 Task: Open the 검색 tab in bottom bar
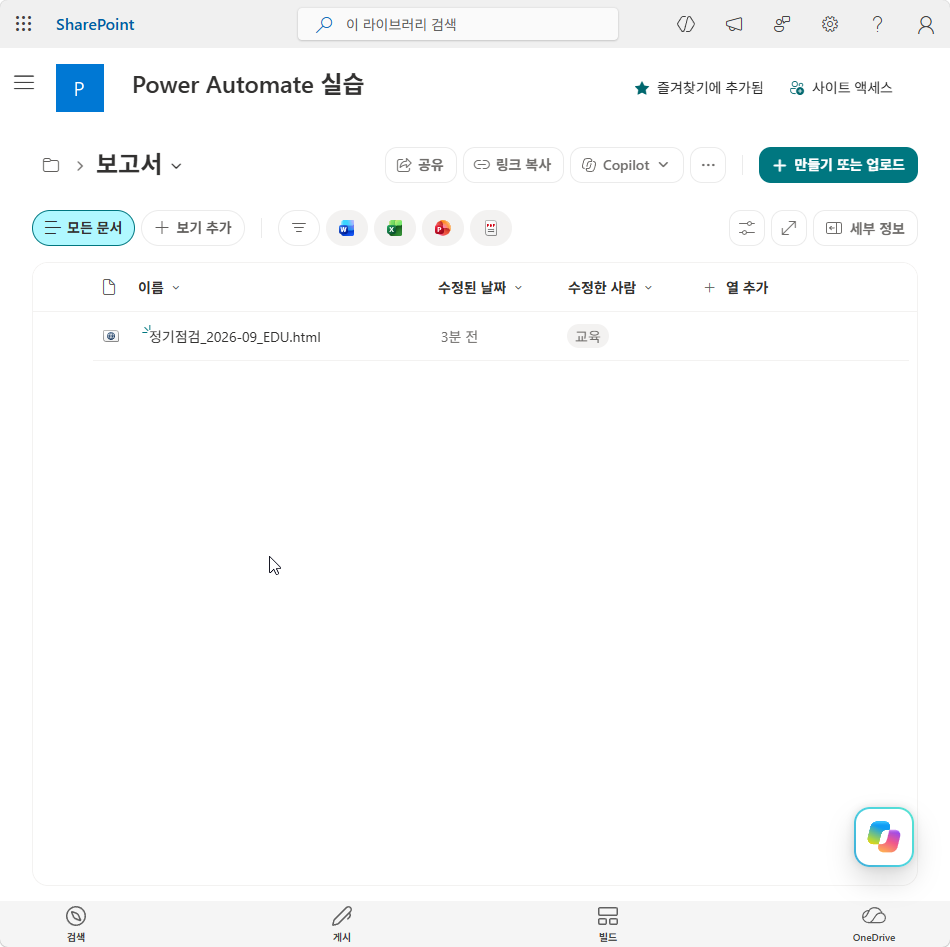[x=76, y=924]
